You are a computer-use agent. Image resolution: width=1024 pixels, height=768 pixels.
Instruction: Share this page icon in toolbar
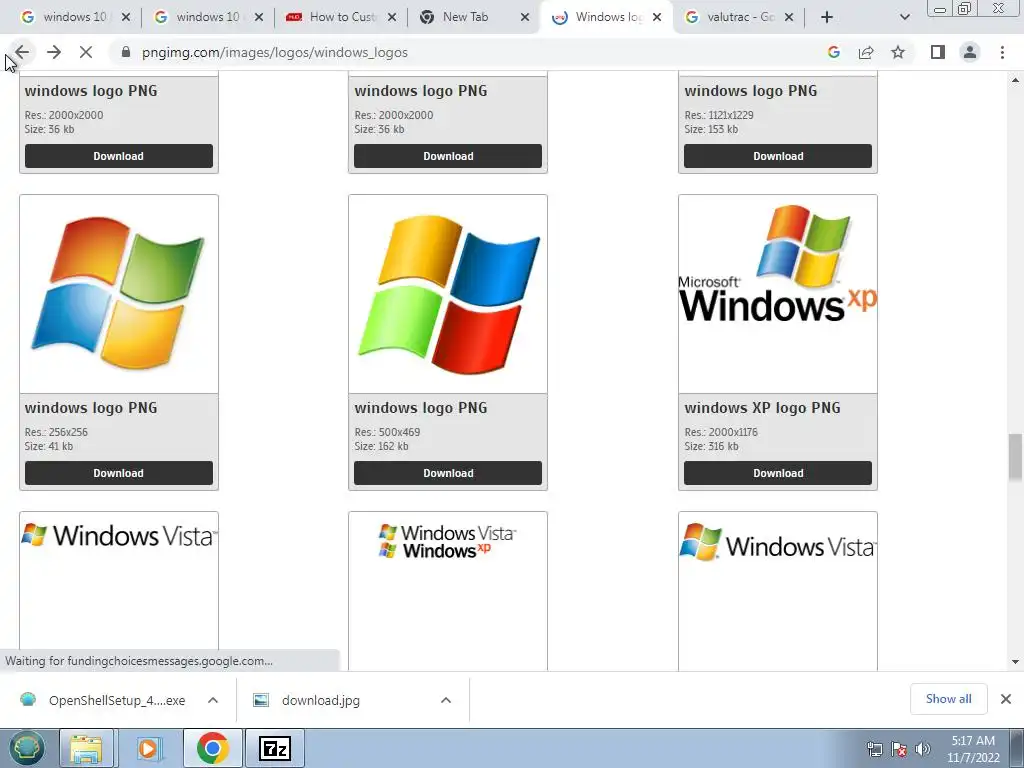click(x=866, y=52)
